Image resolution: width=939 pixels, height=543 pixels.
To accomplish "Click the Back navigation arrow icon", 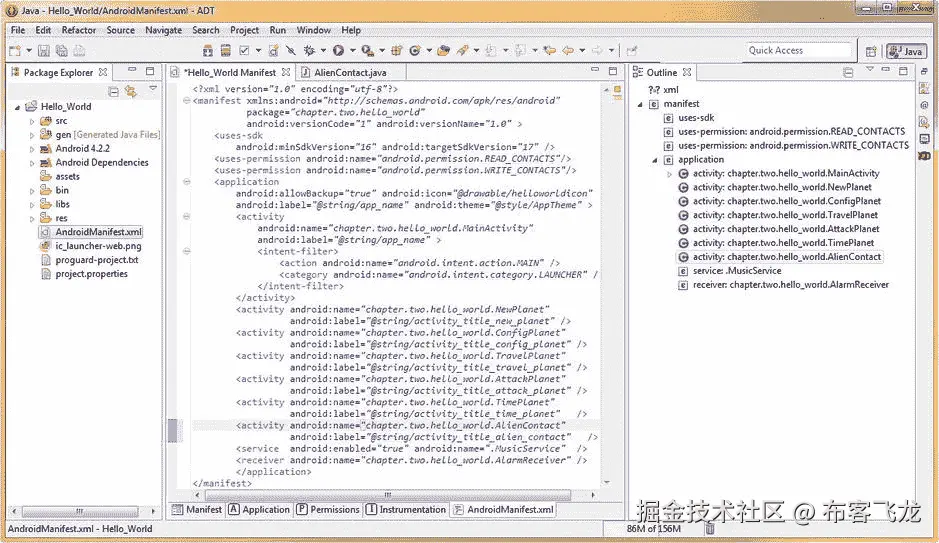I will pyautogui.click(x=568, y=51).
